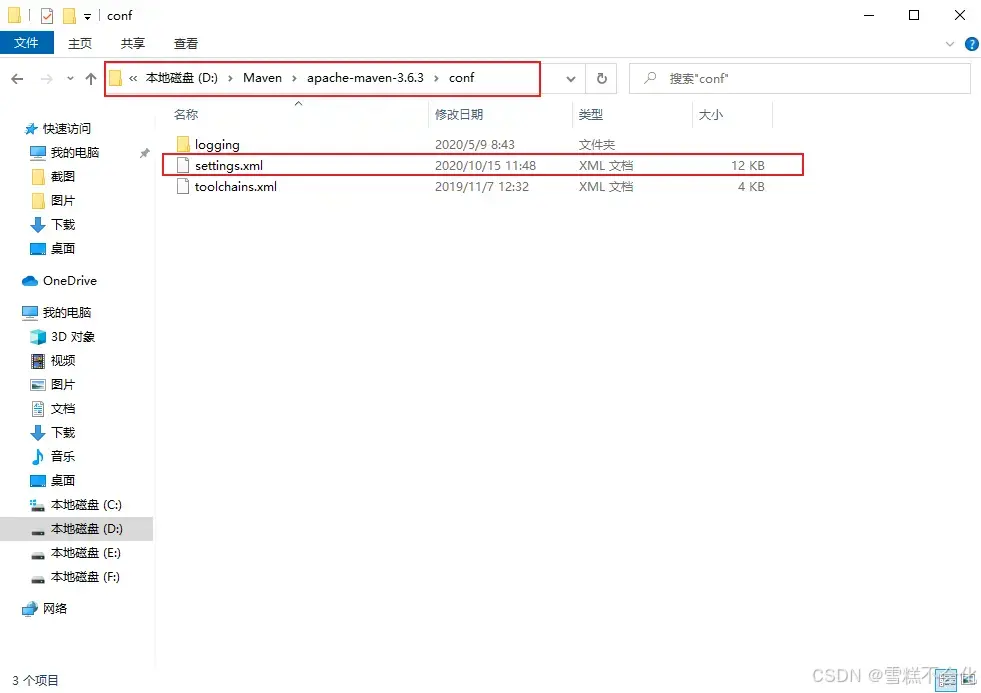981x693 pixels.
Task: Select OneDrive in the navigation pane
Action: pyautogui.click(x=68, y=281)
